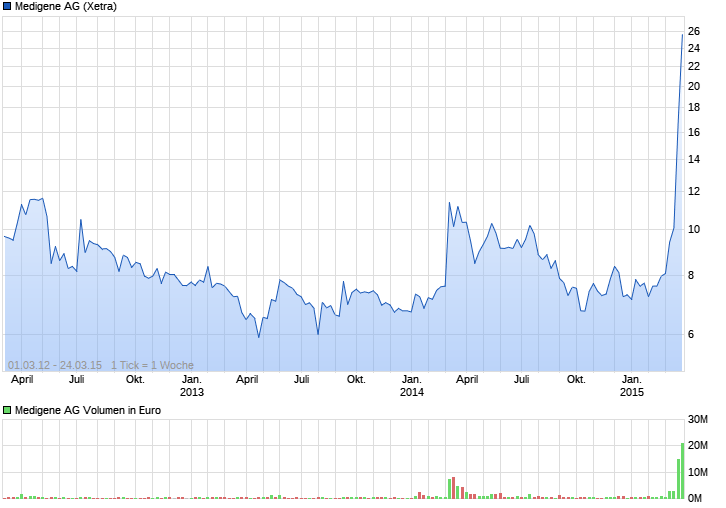Click the 'Okt.' label before Jan. 2015
The width and height of the screenshot is (726, 508).
pyautogui.click(x=576, y=380)
